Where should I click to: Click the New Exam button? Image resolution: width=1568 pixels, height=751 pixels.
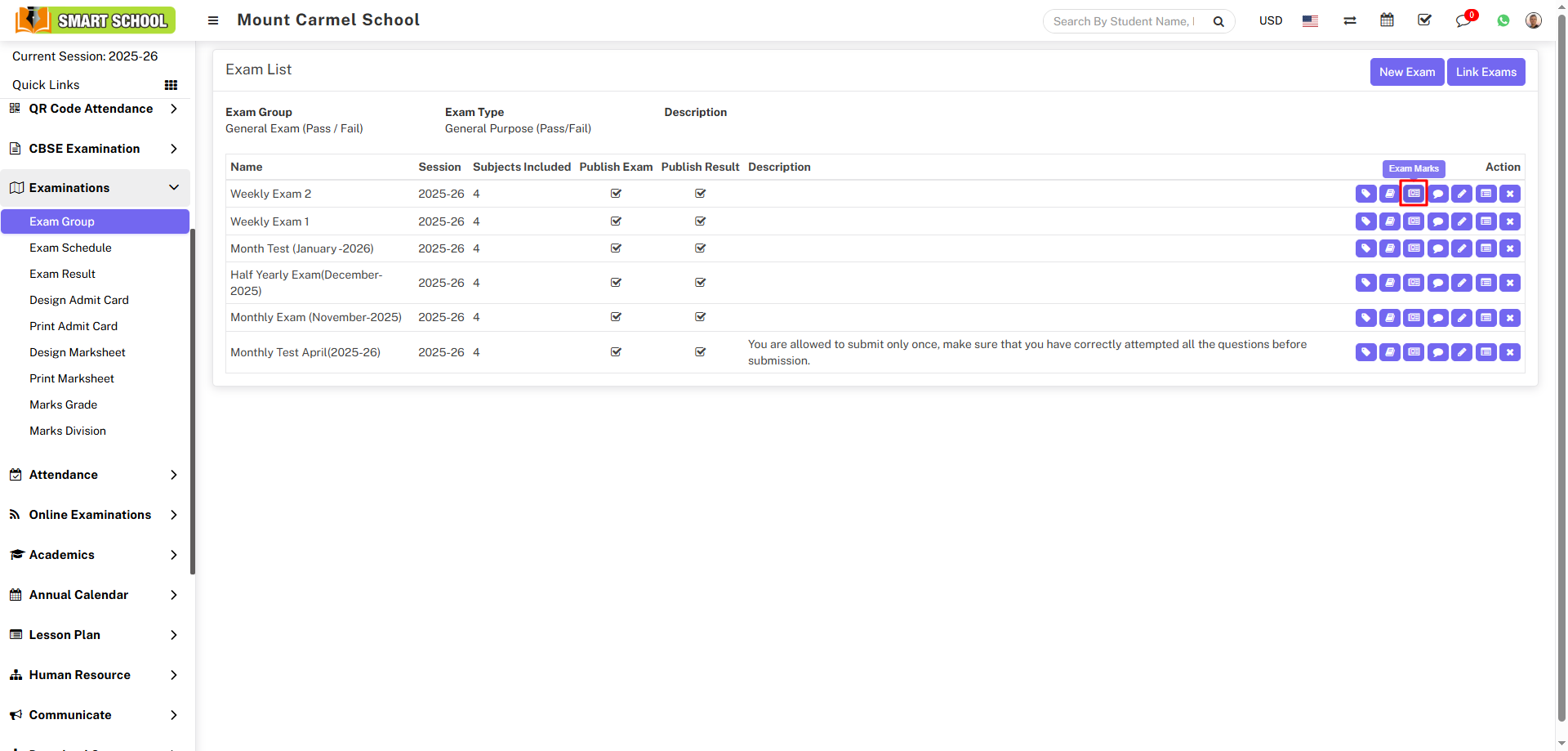1406,72
